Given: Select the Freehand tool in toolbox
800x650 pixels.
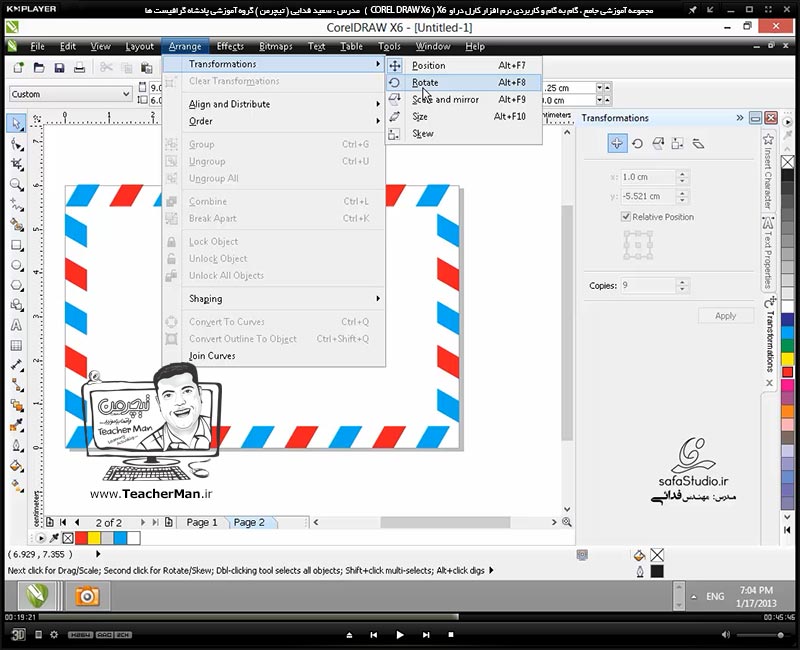Looking at the screenshot, I should (x=16, y=205).
